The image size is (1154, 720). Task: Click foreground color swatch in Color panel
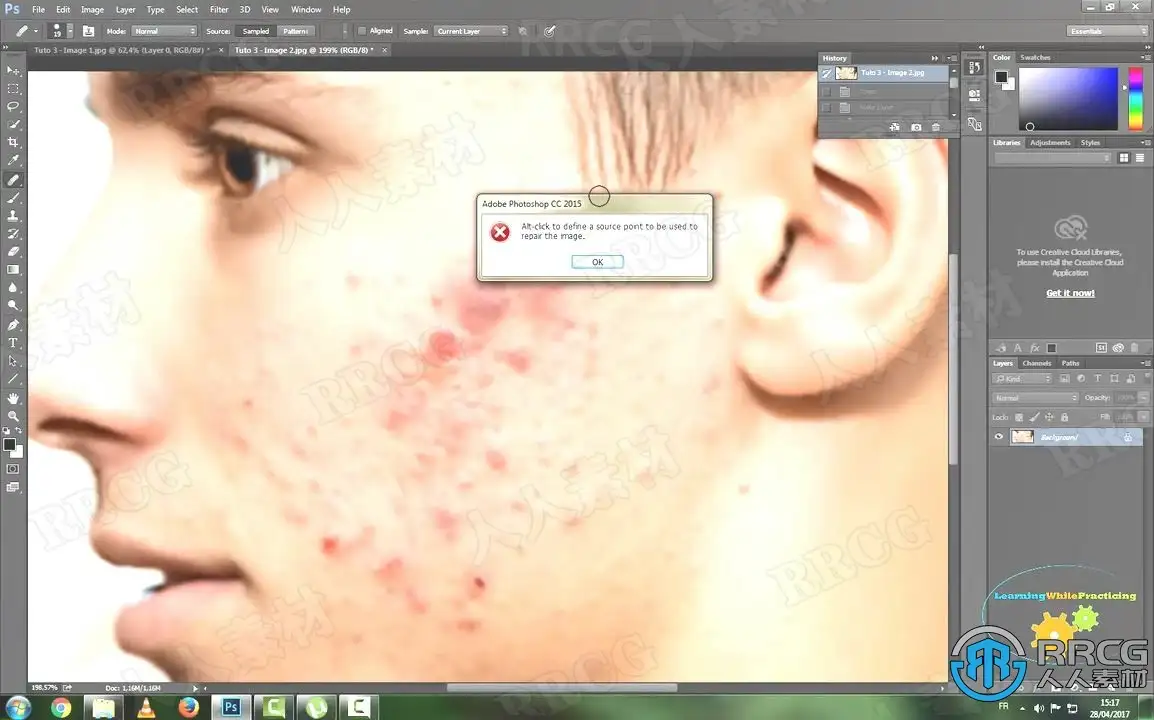[1002, 77]
